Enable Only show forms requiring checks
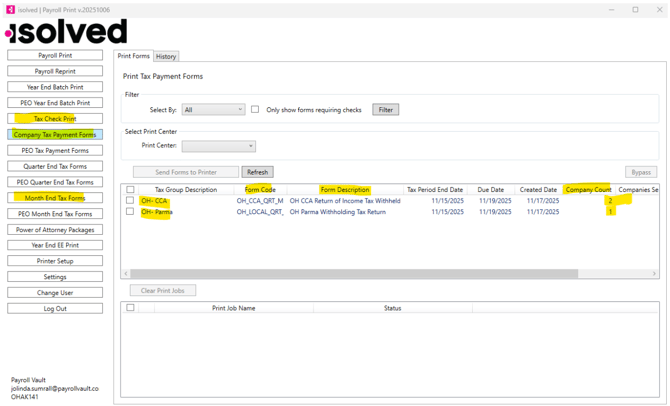The height and width of the screenshot is (406, 670). pyautogui.click(x=255, y=109)
